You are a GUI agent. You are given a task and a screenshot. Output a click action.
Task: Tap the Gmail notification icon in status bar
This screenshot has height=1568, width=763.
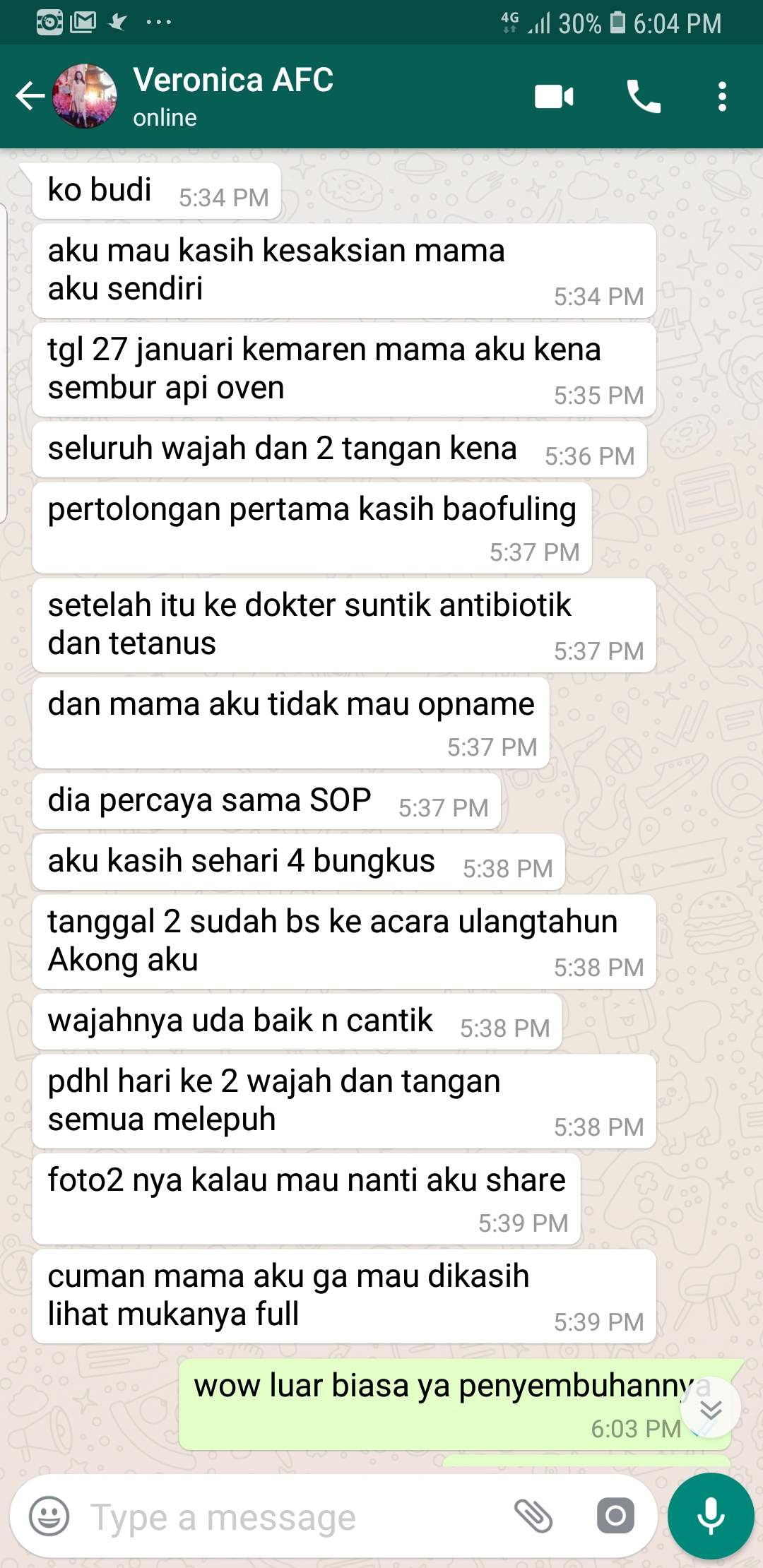83,23
